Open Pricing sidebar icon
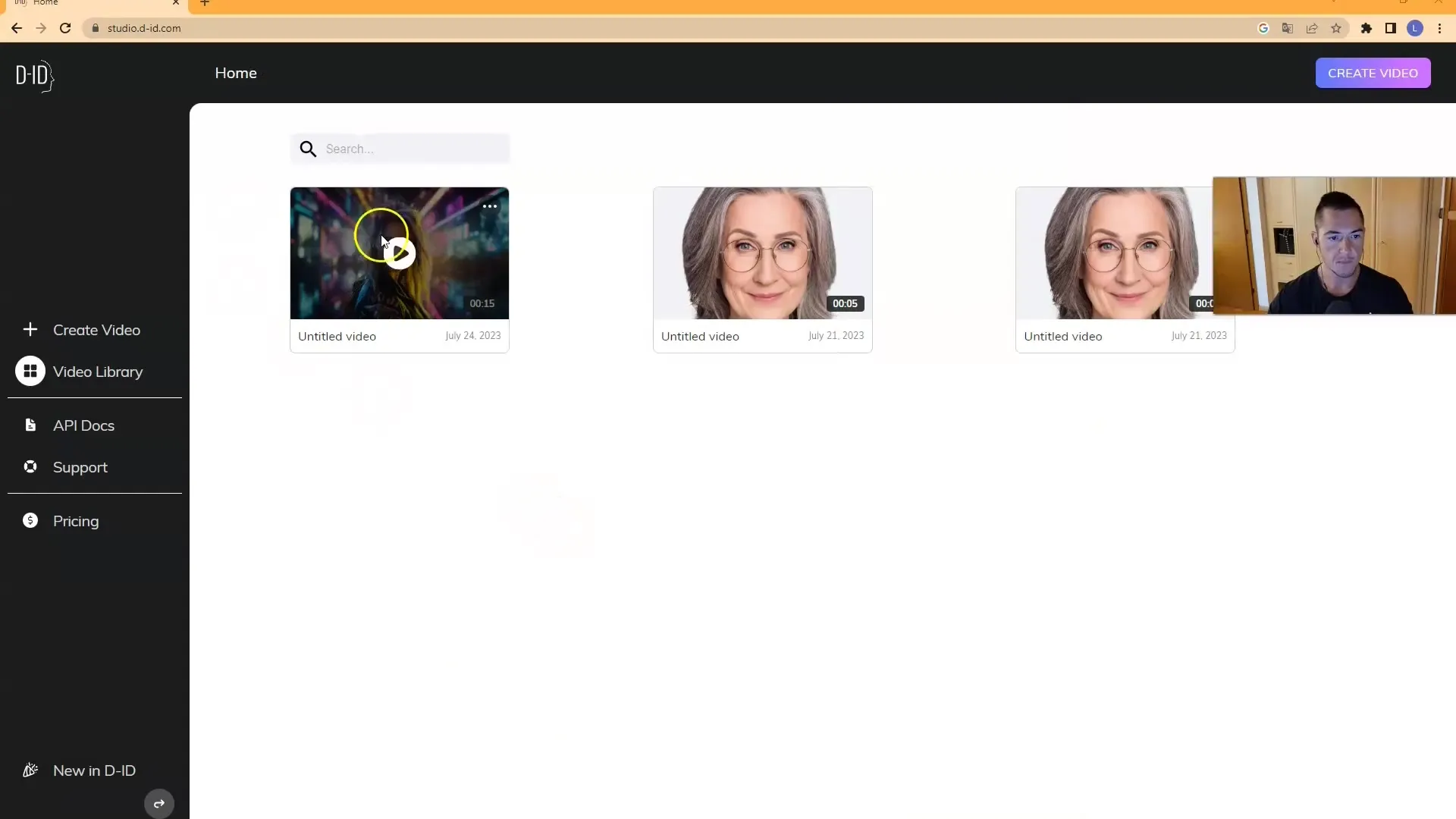 coord(30,520)
